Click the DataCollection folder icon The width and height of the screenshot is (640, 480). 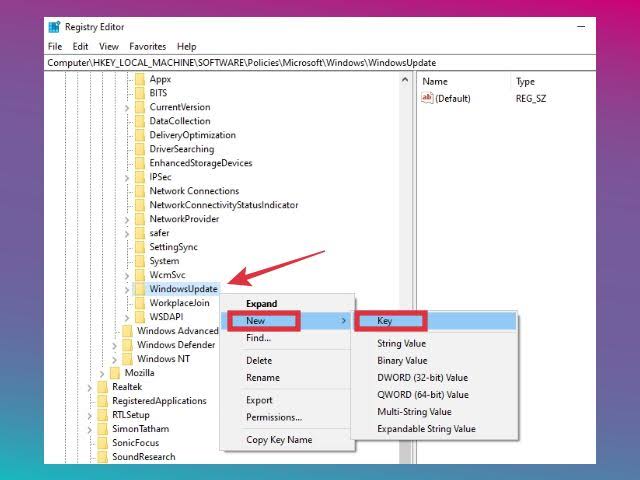pos(140,121)
